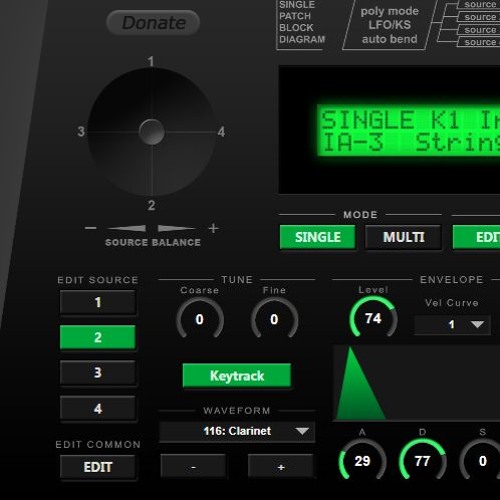Screen dimensions: 500x500
Task: Click the Edit Common EDIT button
Action: (98, 467)
